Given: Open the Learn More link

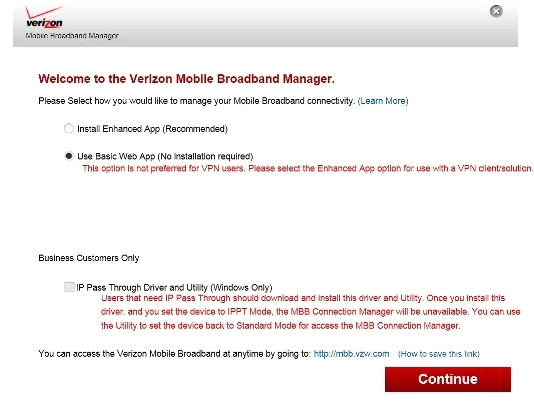Looking at the screenshot, I should tap(383, 101).
